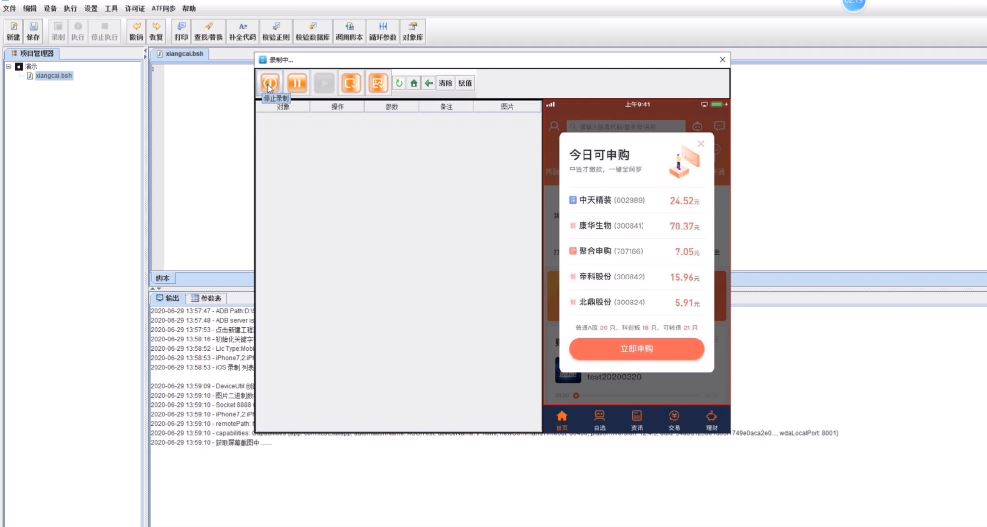Click the fourth orange icon in the recording toolbar
The image size is (987, 527).
351,82
